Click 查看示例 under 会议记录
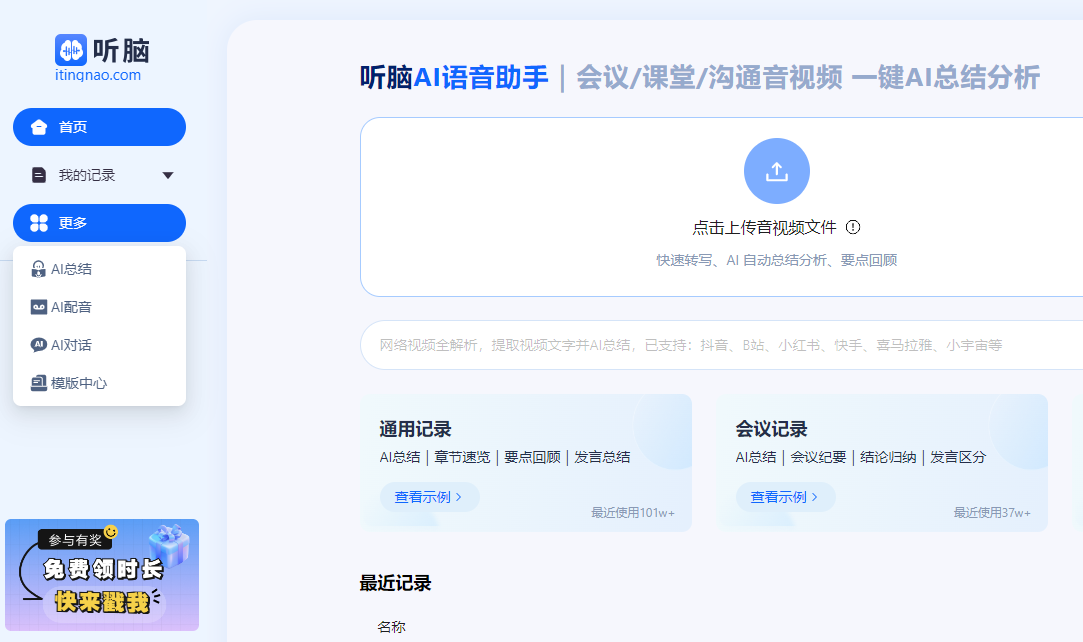 coord(785,497)
